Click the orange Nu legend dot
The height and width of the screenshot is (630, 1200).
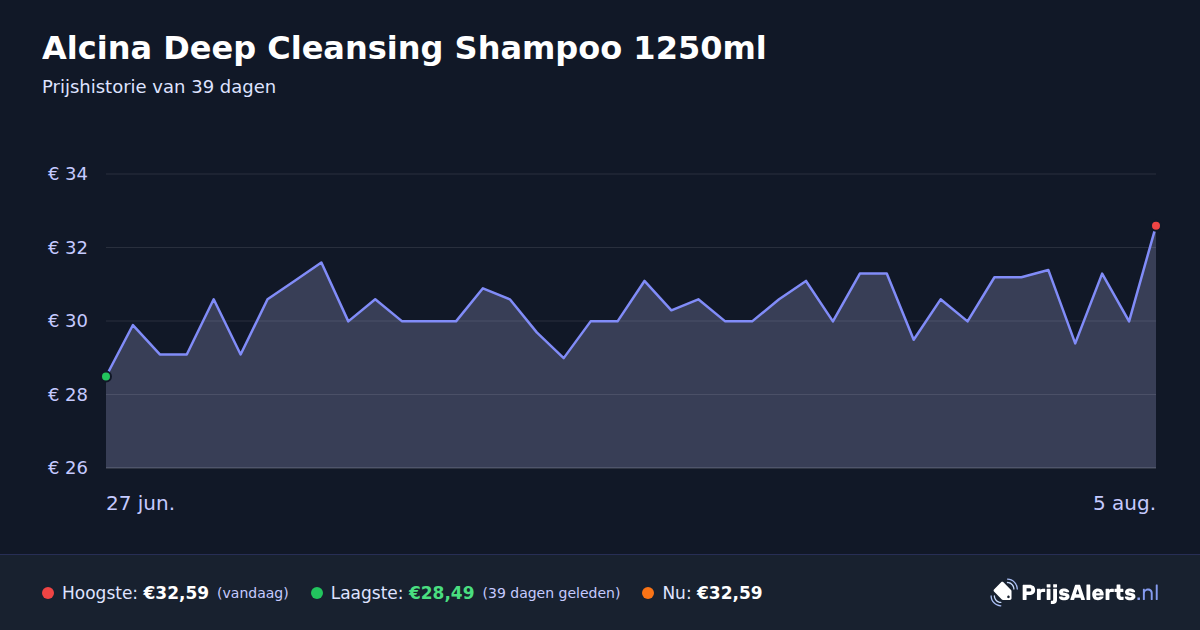pyautogui.click(x=648, y=593)
